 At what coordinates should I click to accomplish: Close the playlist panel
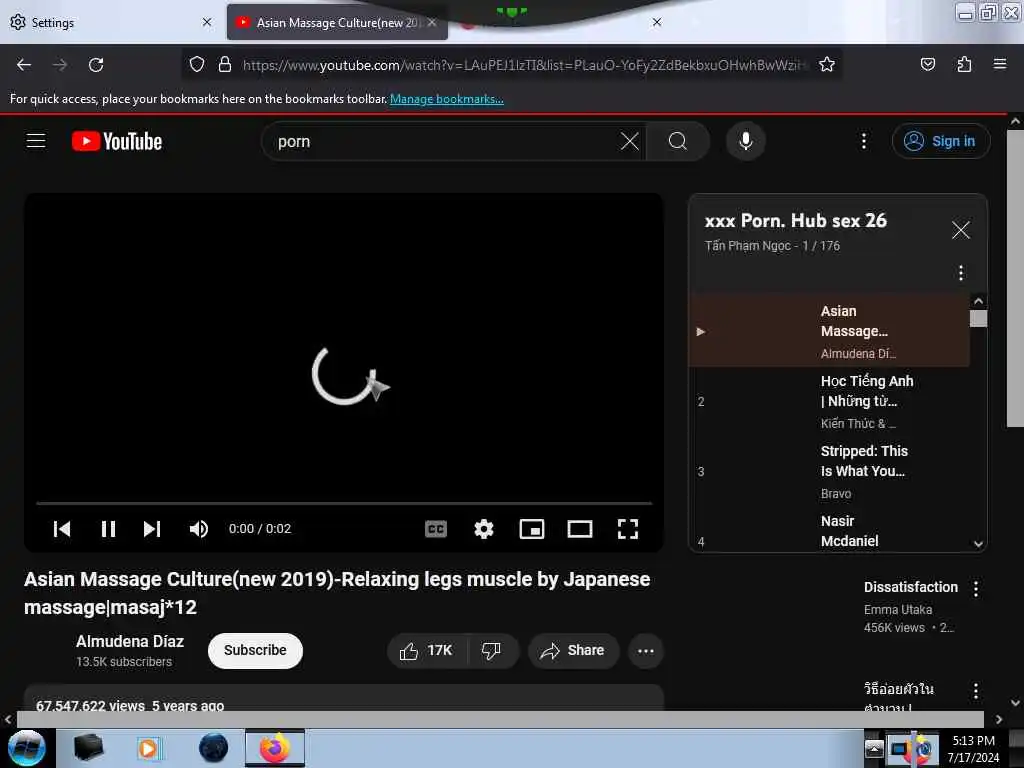[x=960, y=229]
